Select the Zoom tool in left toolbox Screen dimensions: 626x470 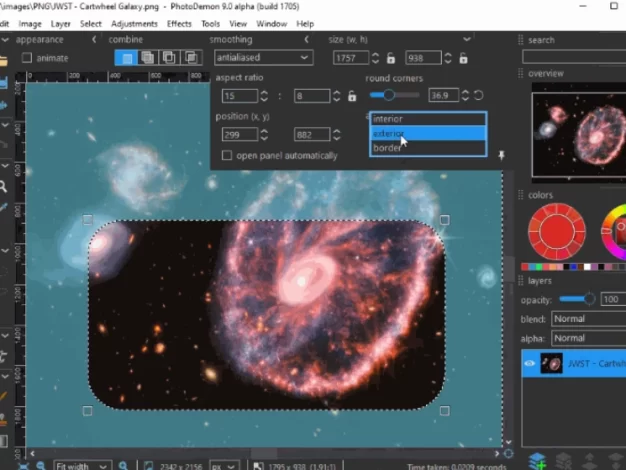click(3, 186)
